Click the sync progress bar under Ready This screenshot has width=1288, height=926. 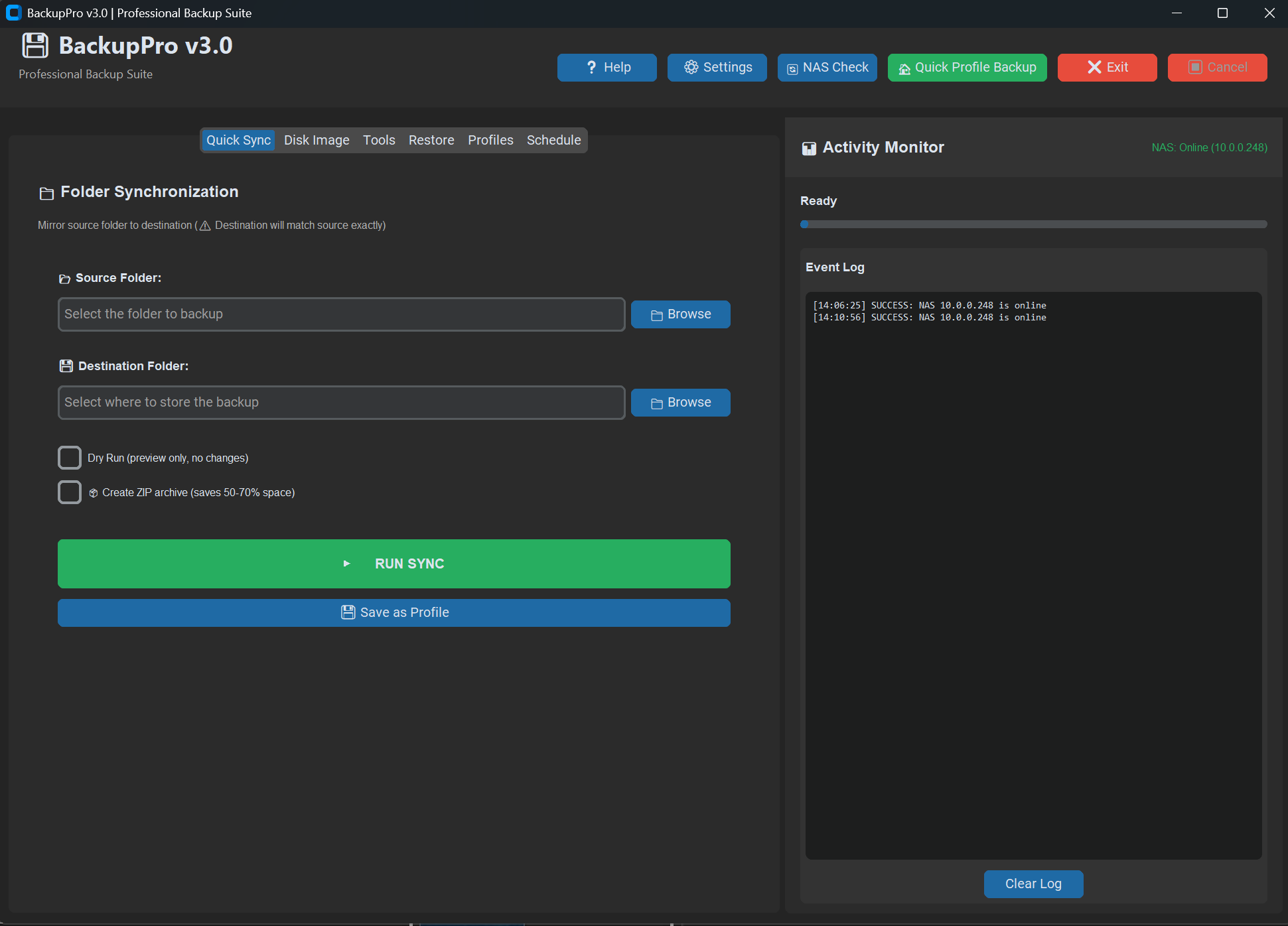click(1034, 224)
